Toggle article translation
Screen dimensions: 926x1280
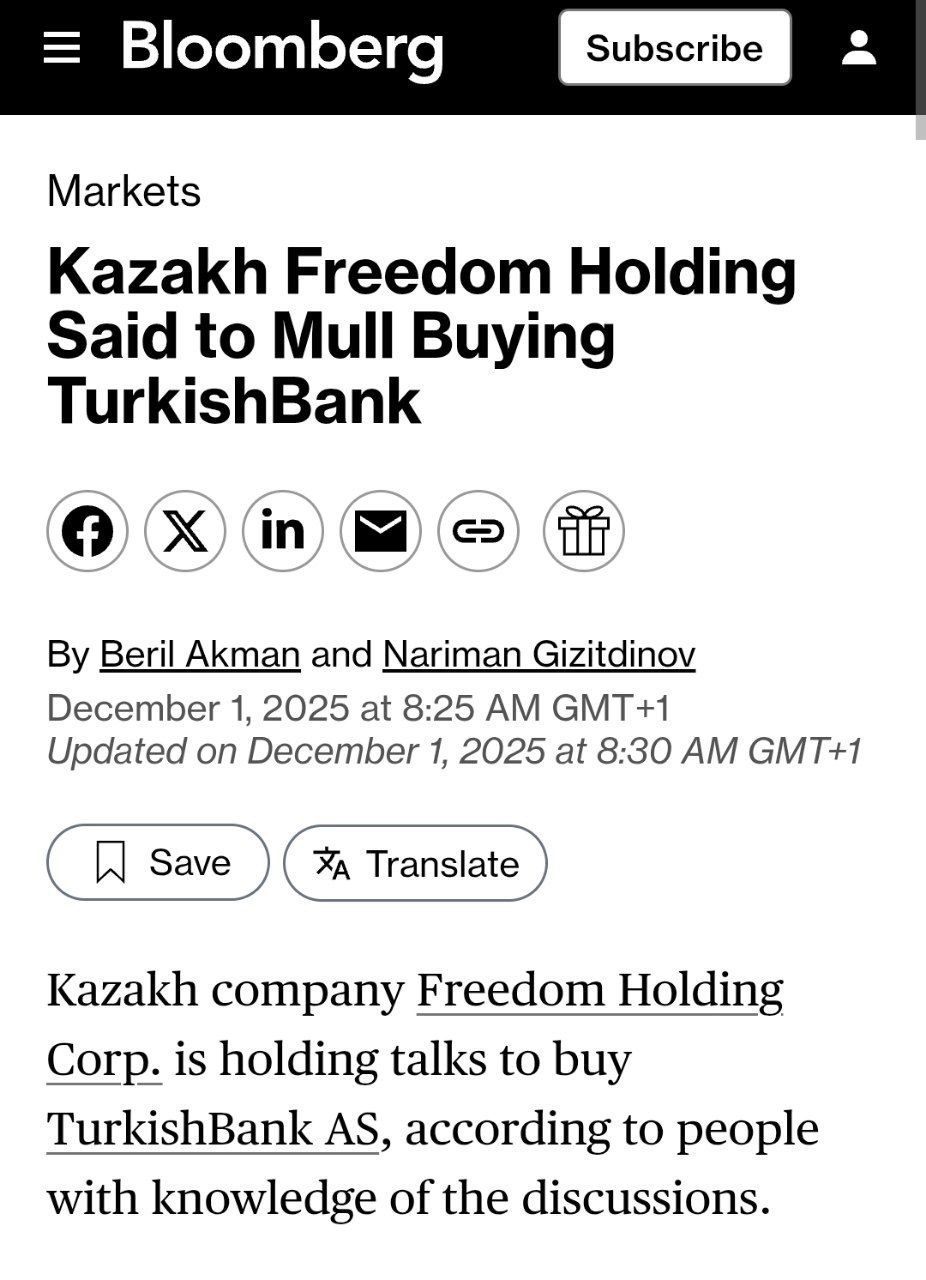click(x=416, y=863)
